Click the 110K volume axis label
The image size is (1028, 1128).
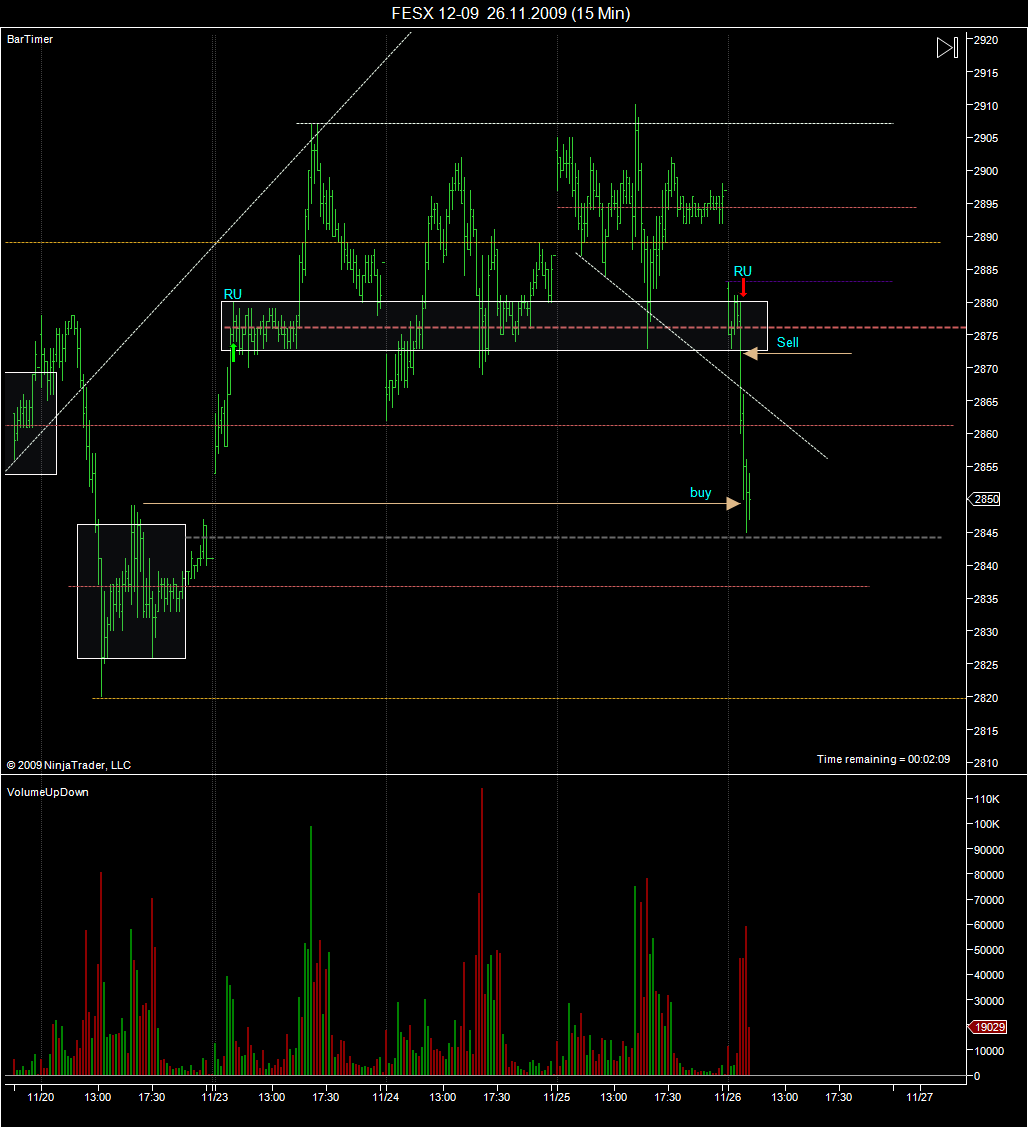click(x=987, y=799)
